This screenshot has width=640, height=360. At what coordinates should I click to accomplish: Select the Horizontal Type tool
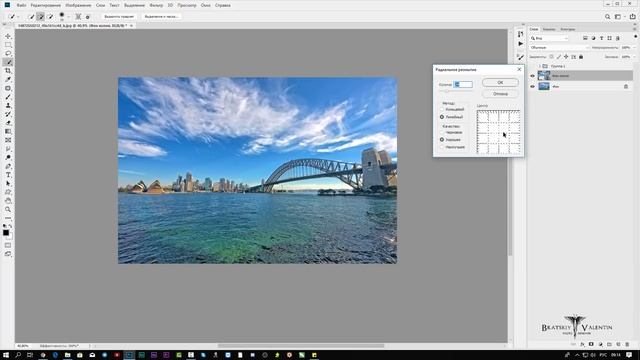[x=8, y=175]
